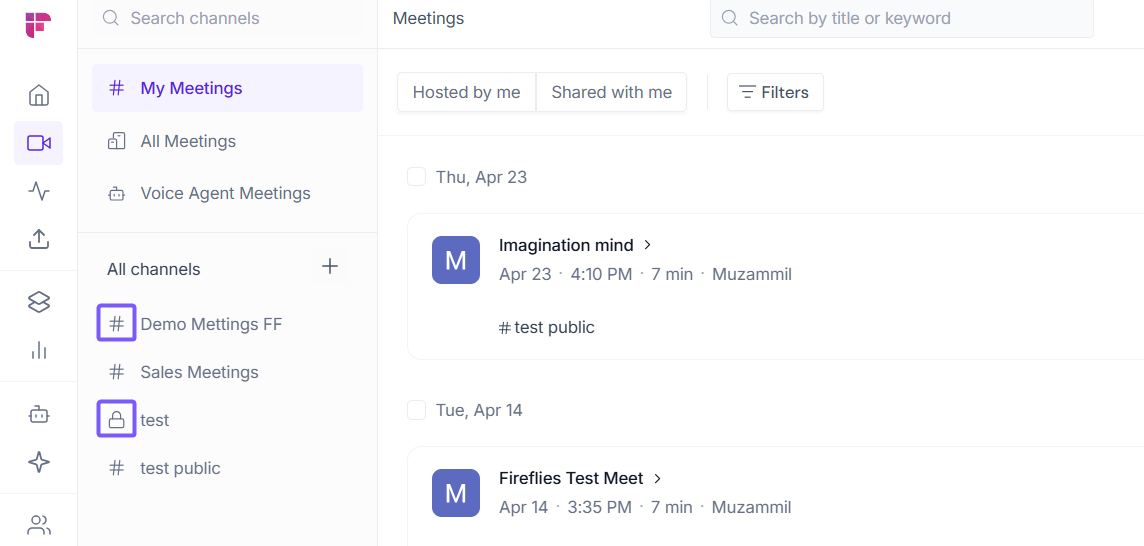Open the bar chart Analytics icon
This screenshot has height=546, width=1144.
tap(39, 350)
